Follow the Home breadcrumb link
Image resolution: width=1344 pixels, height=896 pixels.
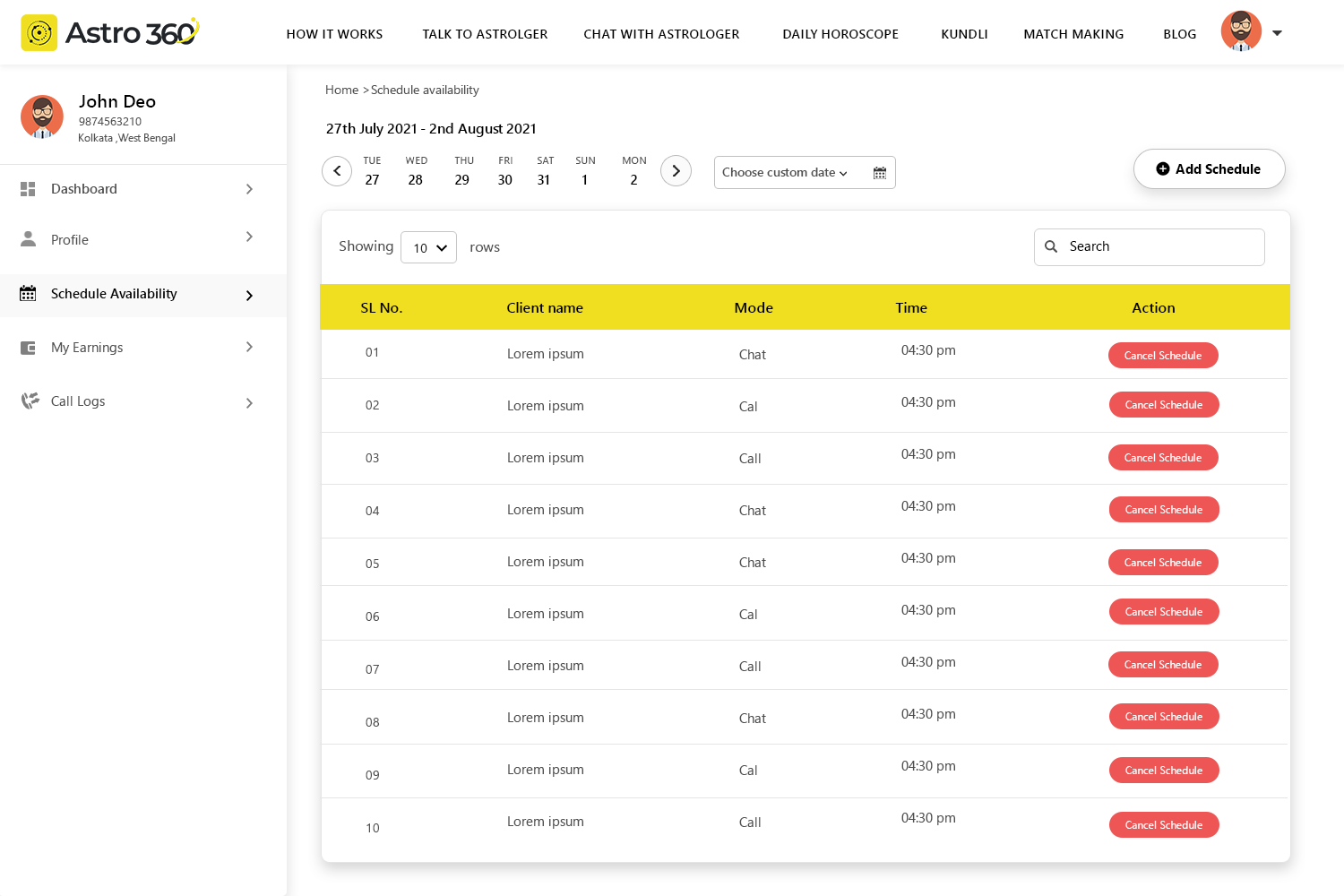341,90
